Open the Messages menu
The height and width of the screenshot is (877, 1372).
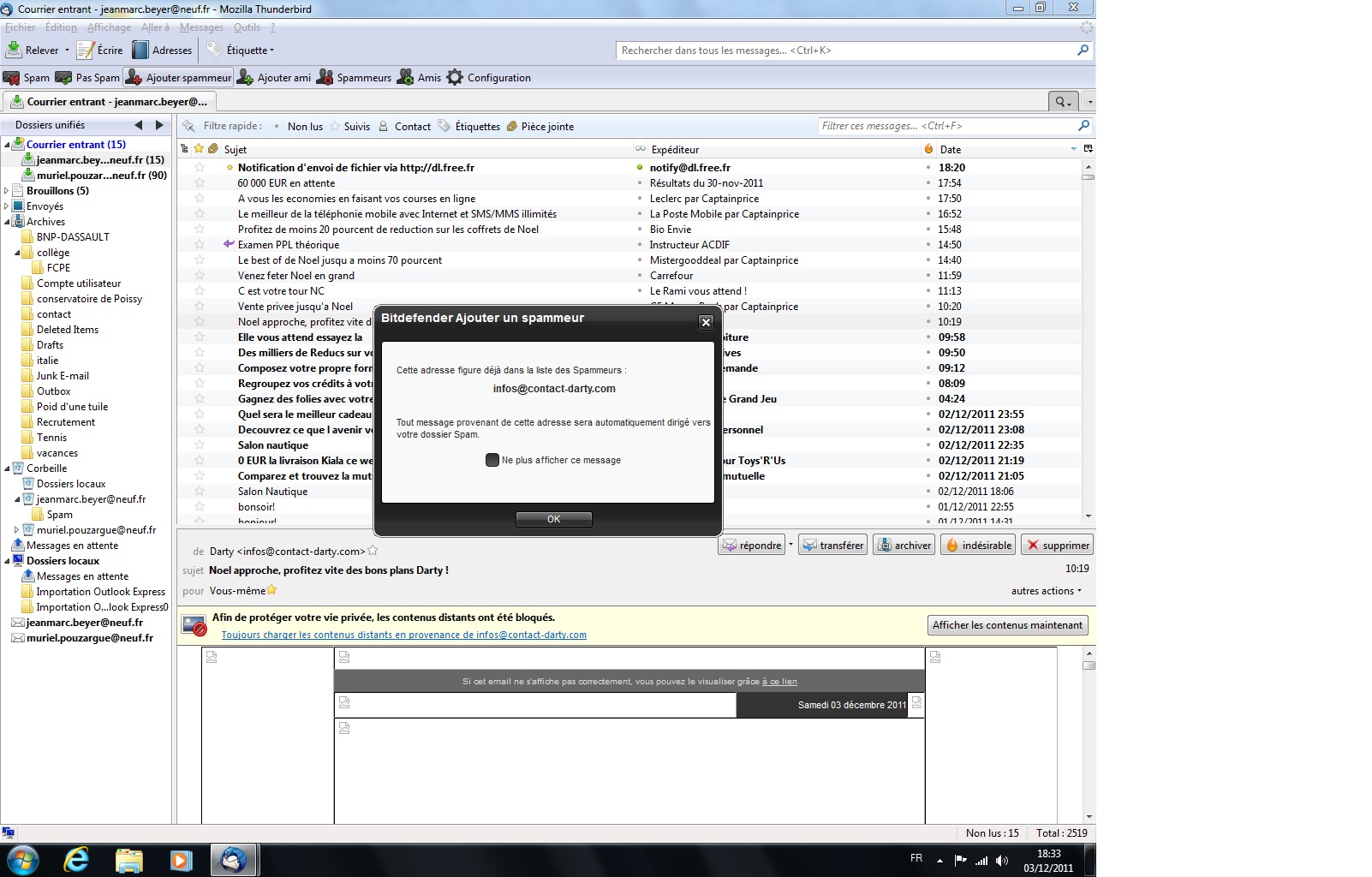tap(201, 27)
